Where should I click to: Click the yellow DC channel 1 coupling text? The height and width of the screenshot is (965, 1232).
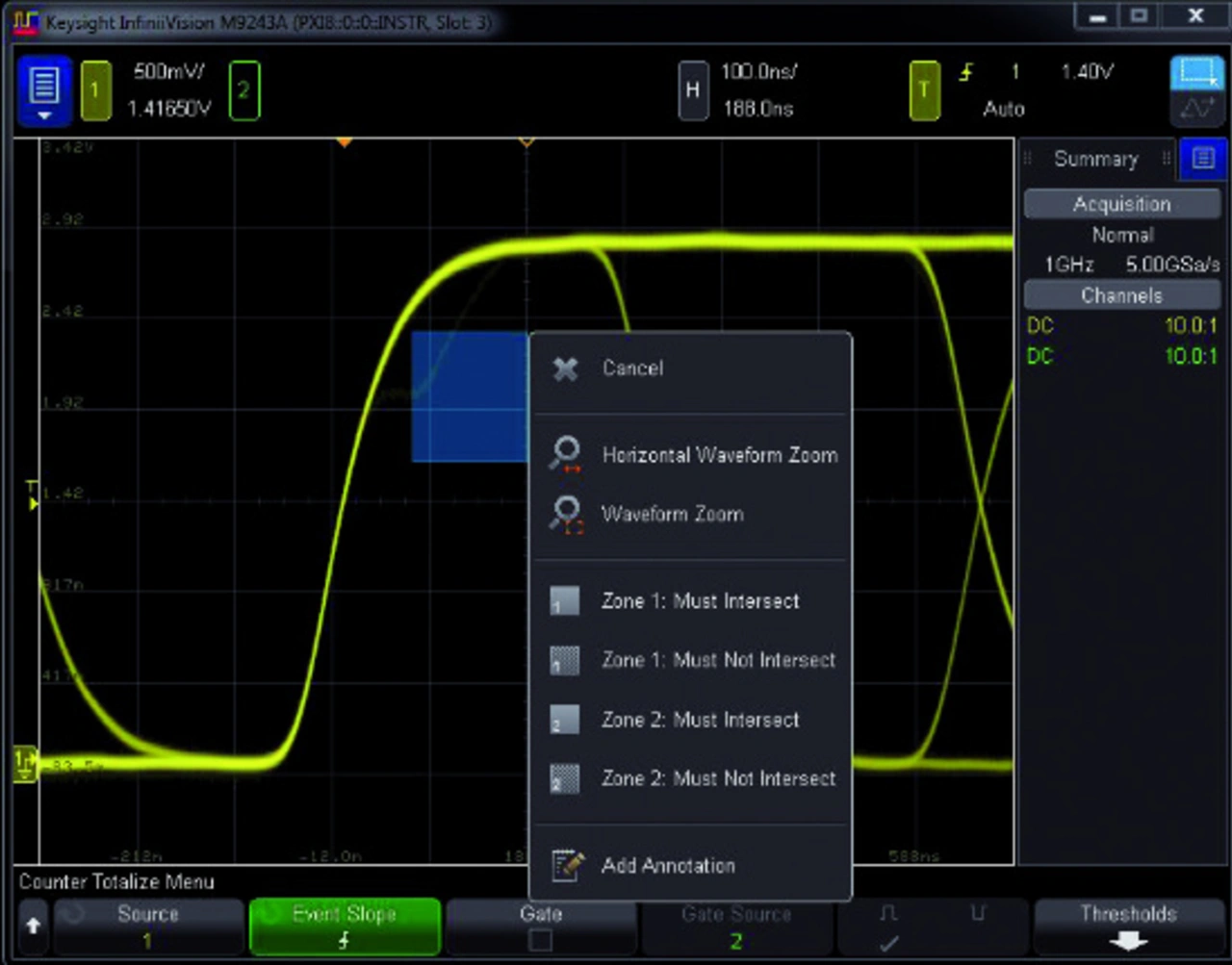[1040, 325]
